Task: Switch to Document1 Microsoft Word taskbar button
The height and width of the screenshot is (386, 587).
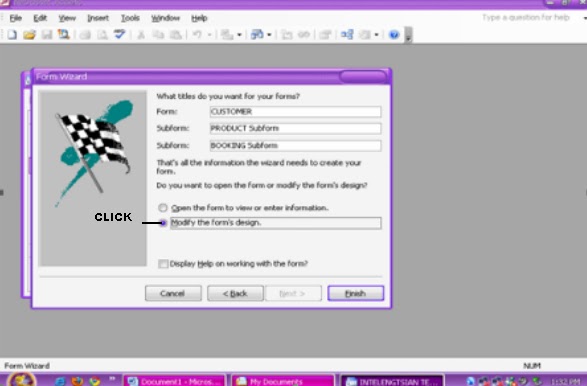Action: [x=174, y=381]
